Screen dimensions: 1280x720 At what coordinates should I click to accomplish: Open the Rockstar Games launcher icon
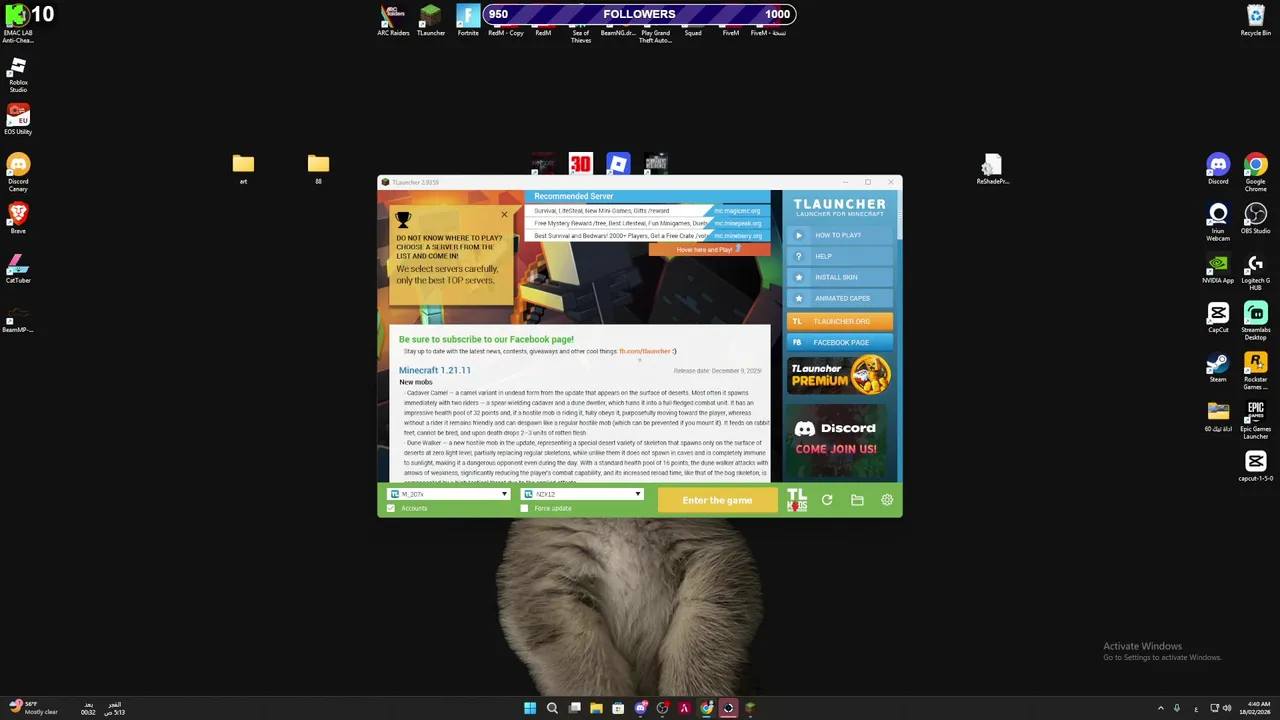click(x=1256, y=371)
